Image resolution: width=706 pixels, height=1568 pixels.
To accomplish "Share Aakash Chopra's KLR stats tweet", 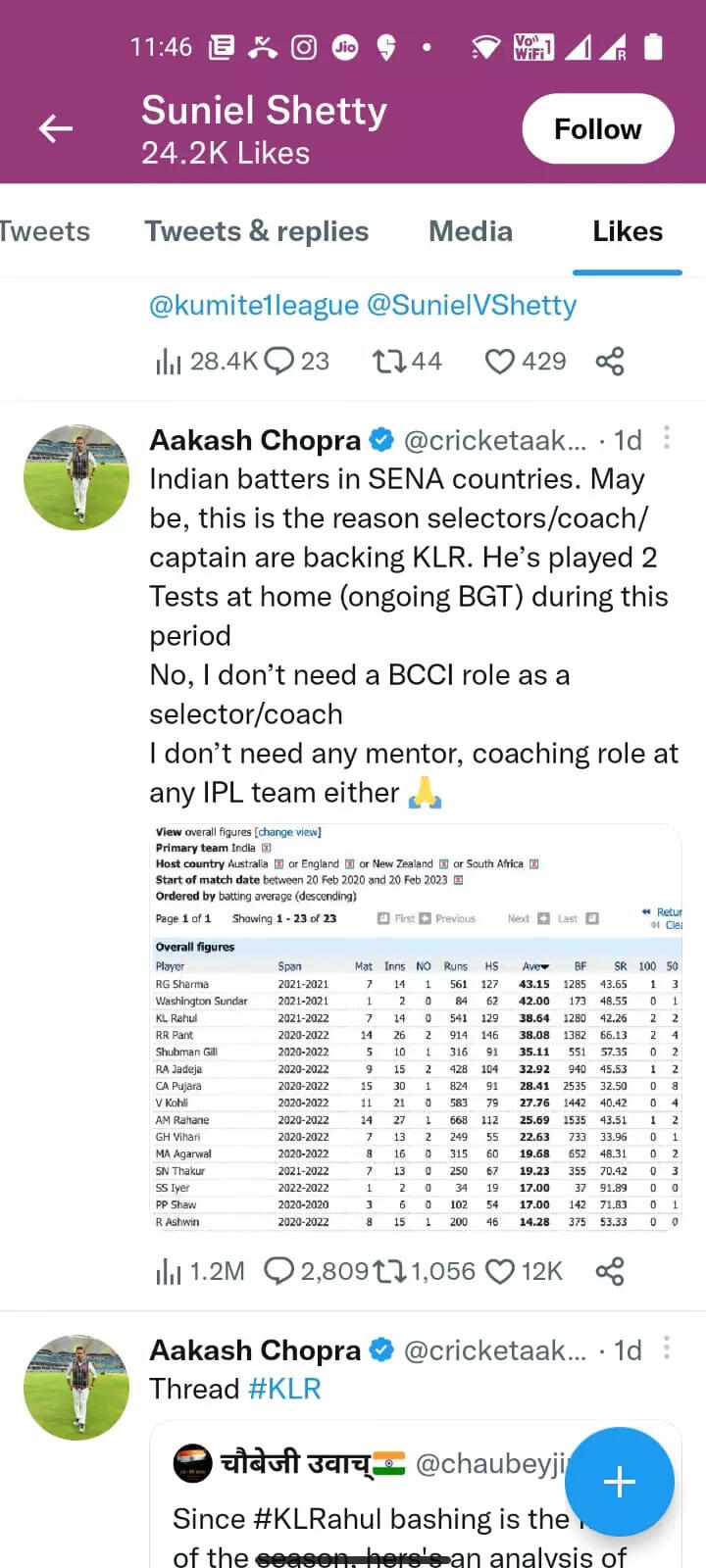I will click(x=610, y=1270).
